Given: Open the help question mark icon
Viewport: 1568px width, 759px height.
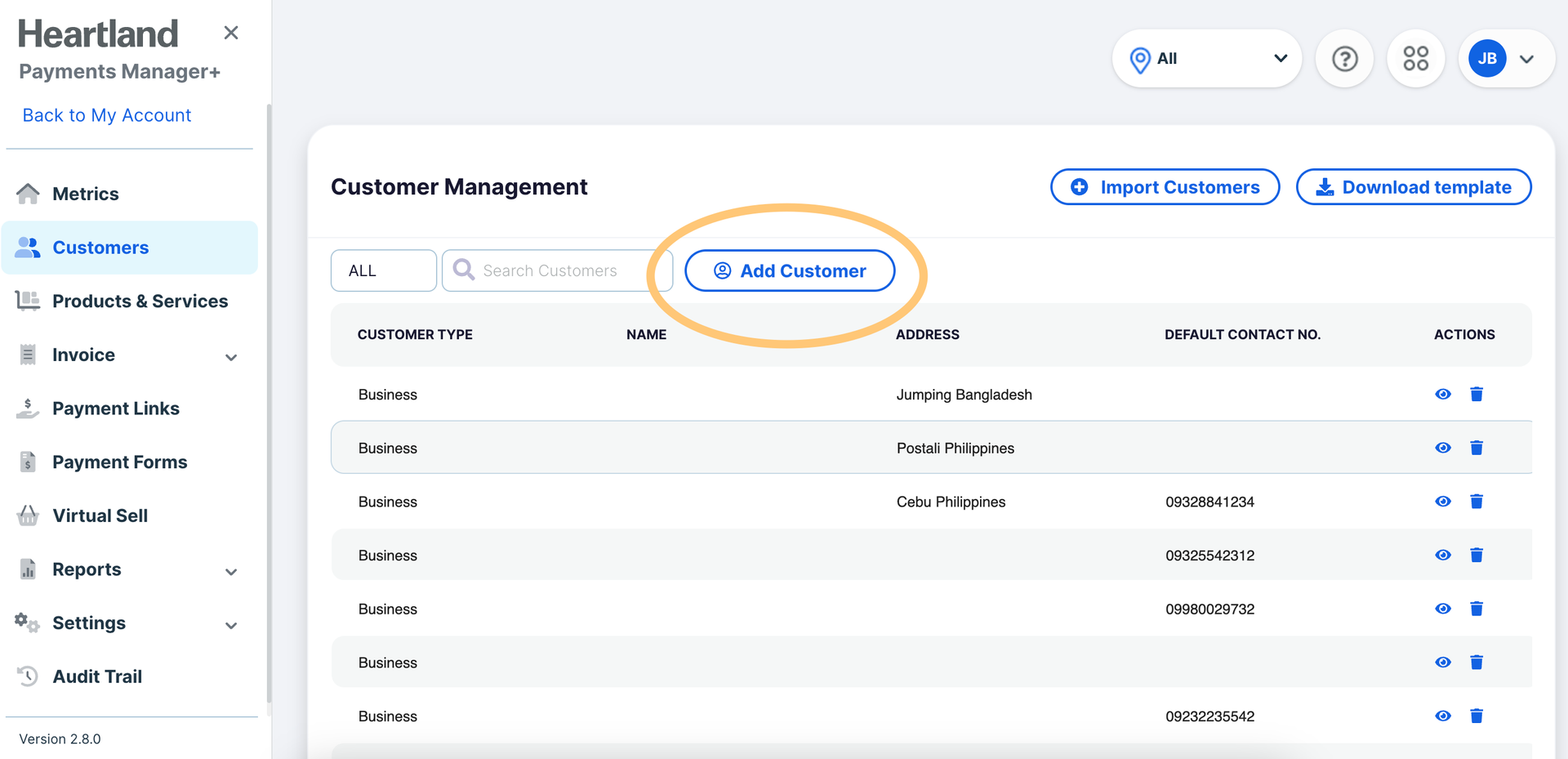Looking at the screenshot, I should pyautogui.click(x=1344, y=59).
